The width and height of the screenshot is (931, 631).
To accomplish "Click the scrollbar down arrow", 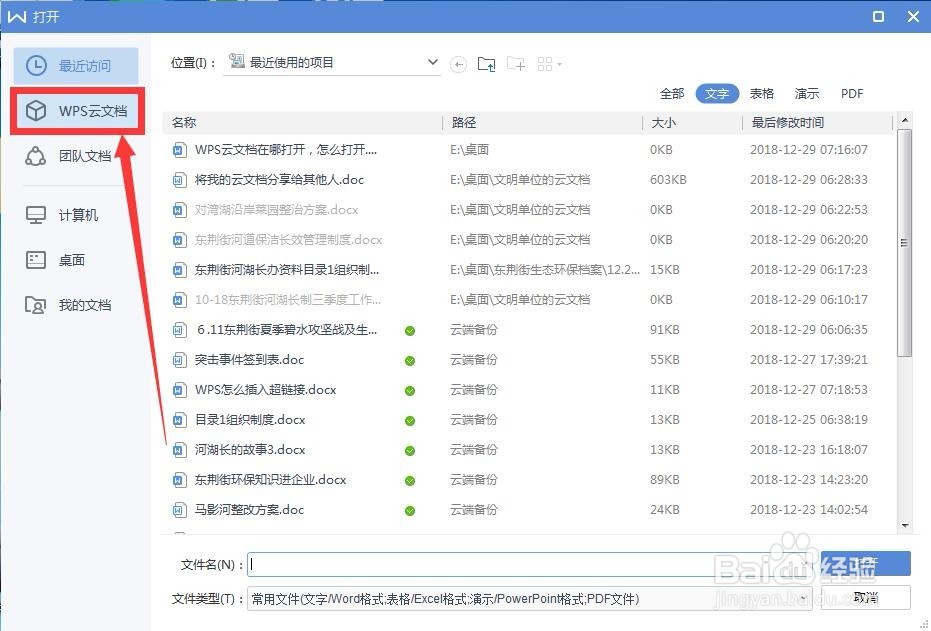I will (x=905, y=525).
